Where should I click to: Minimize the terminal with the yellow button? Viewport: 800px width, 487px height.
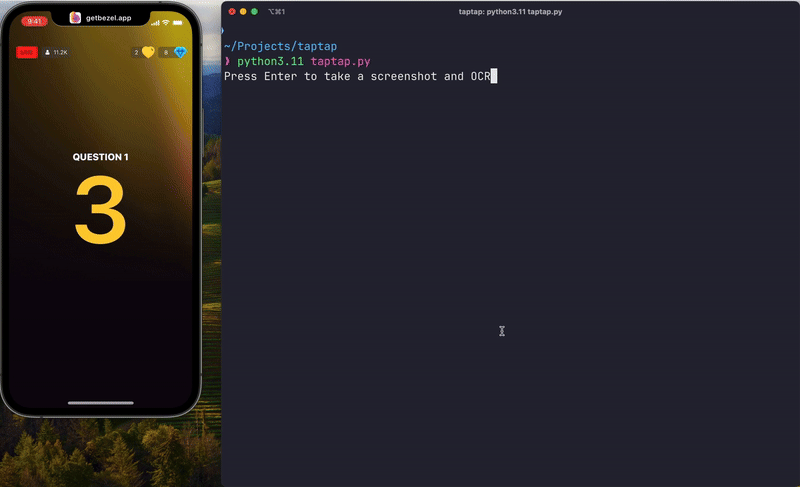pyautogui.click(x=243, y=11)
